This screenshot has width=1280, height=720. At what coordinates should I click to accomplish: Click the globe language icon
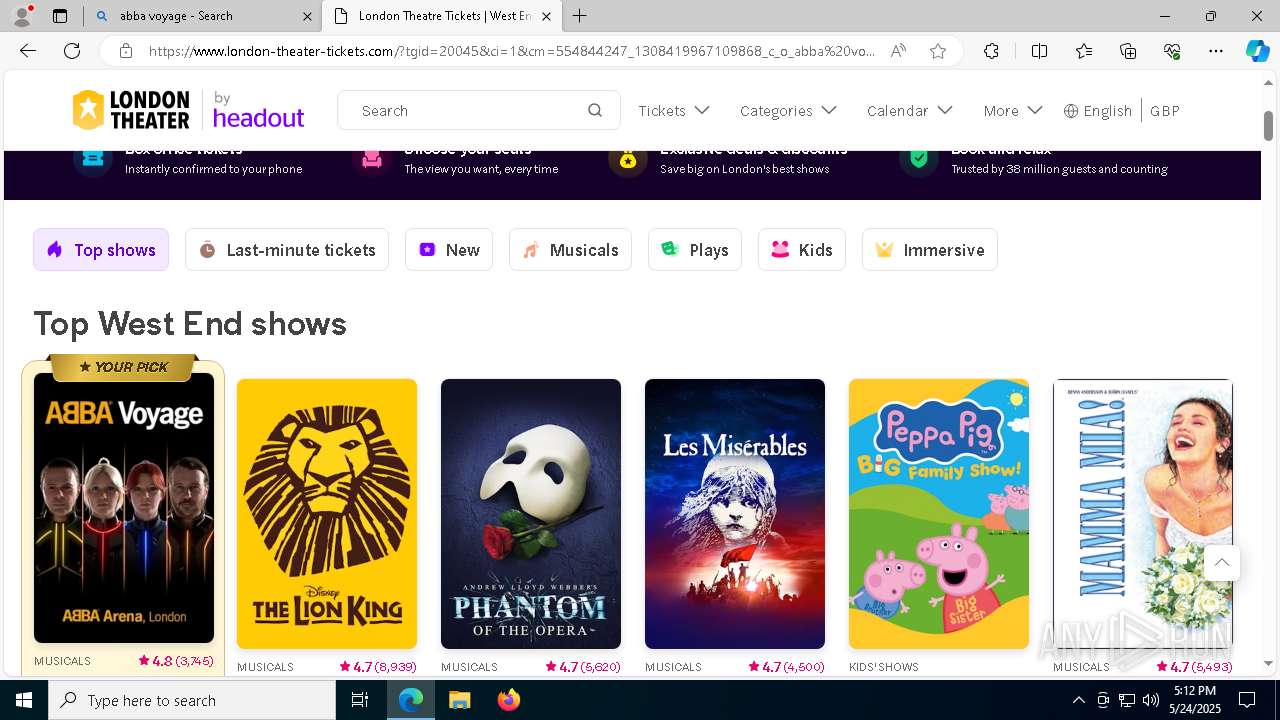[x=1071, y=111]
